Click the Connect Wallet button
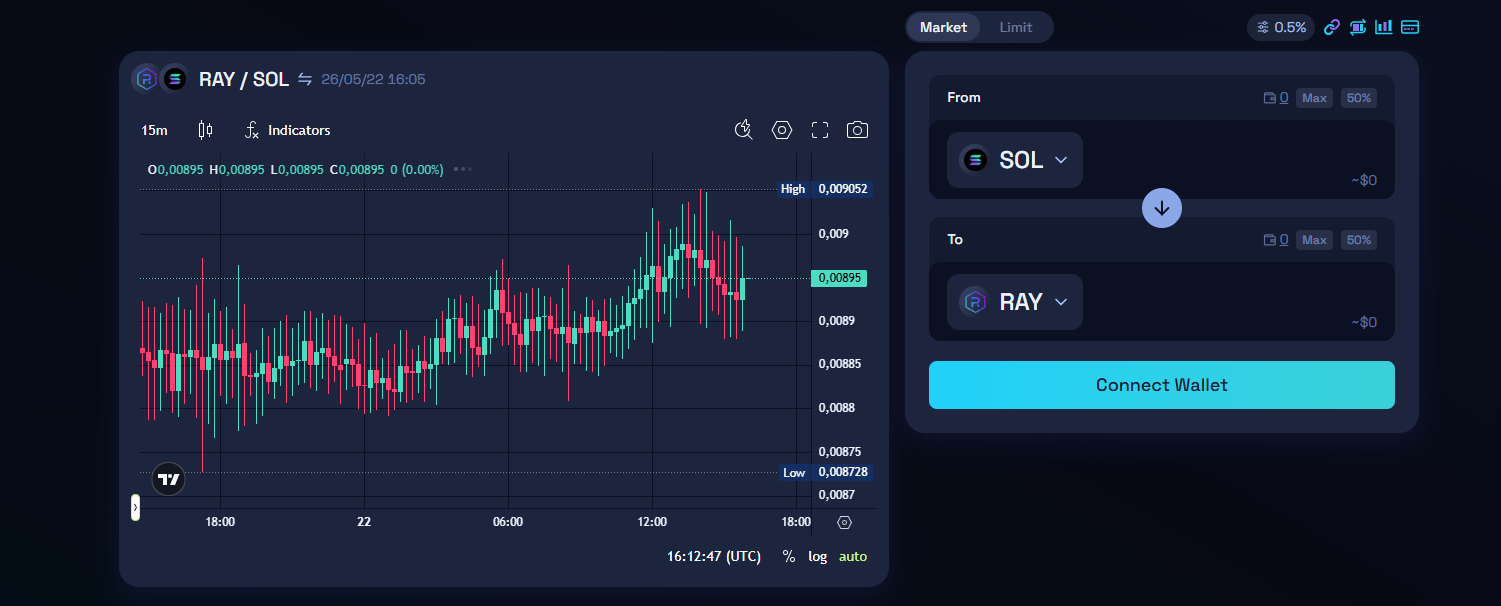Image resolution: width=1501 pixels, height=606 pixels. pyautogui.click(x=1162, y=385)
